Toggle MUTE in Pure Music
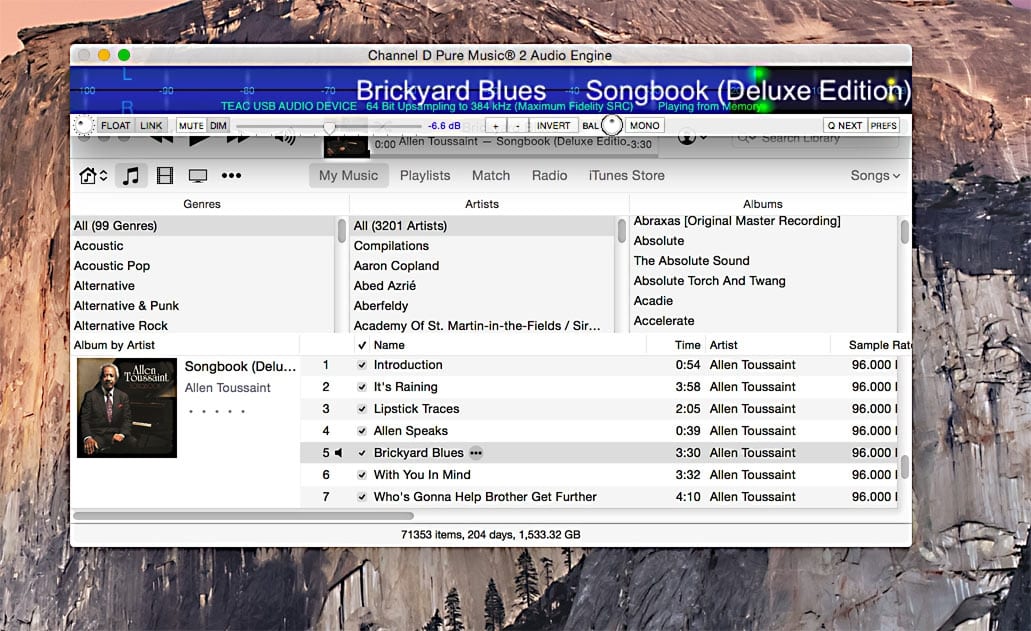Image resolution: width=1031 pixels, height=631 pixels. [191, 126]
